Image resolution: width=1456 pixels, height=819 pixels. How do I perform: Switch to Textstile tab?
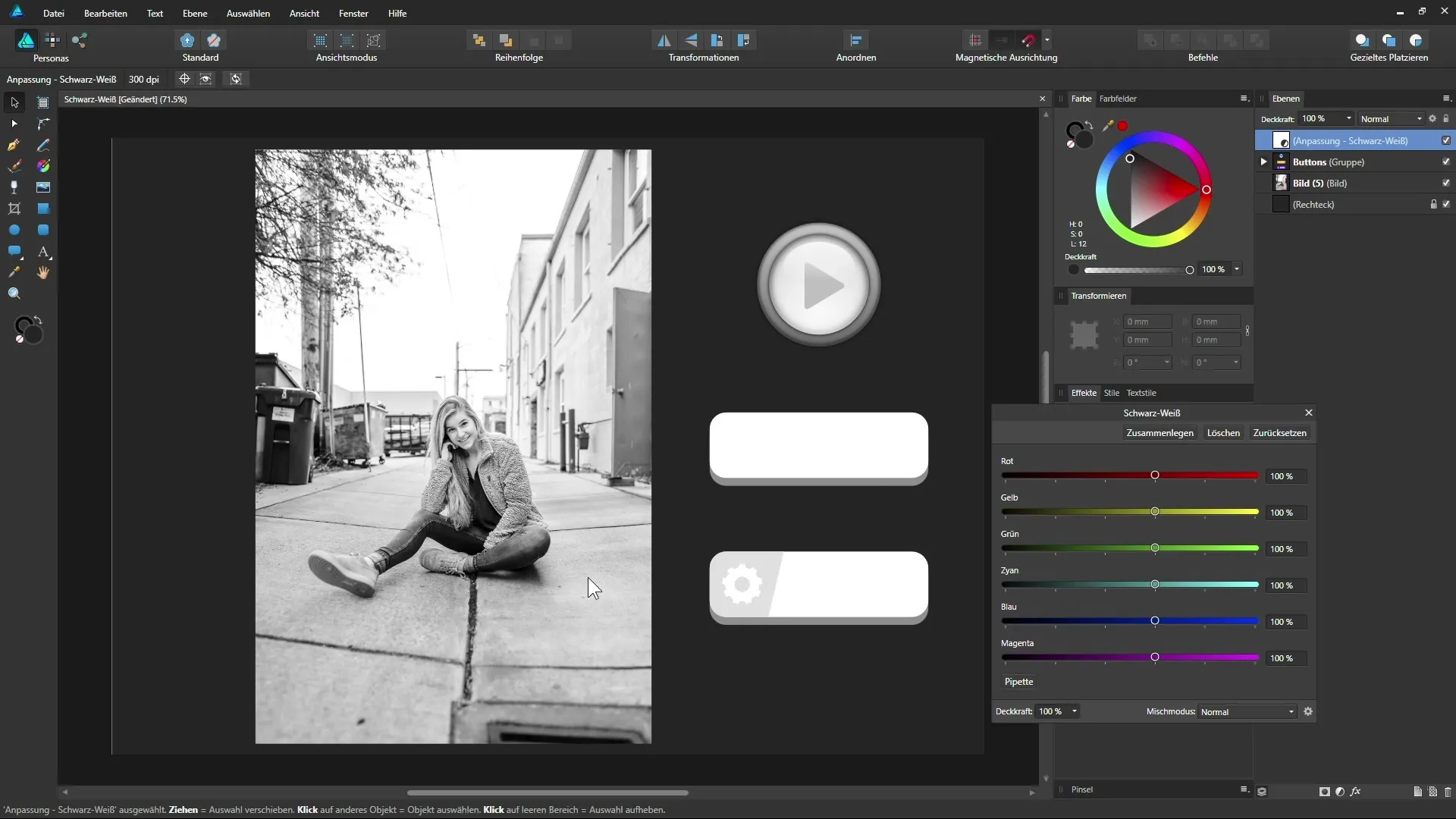point(1141,393)
